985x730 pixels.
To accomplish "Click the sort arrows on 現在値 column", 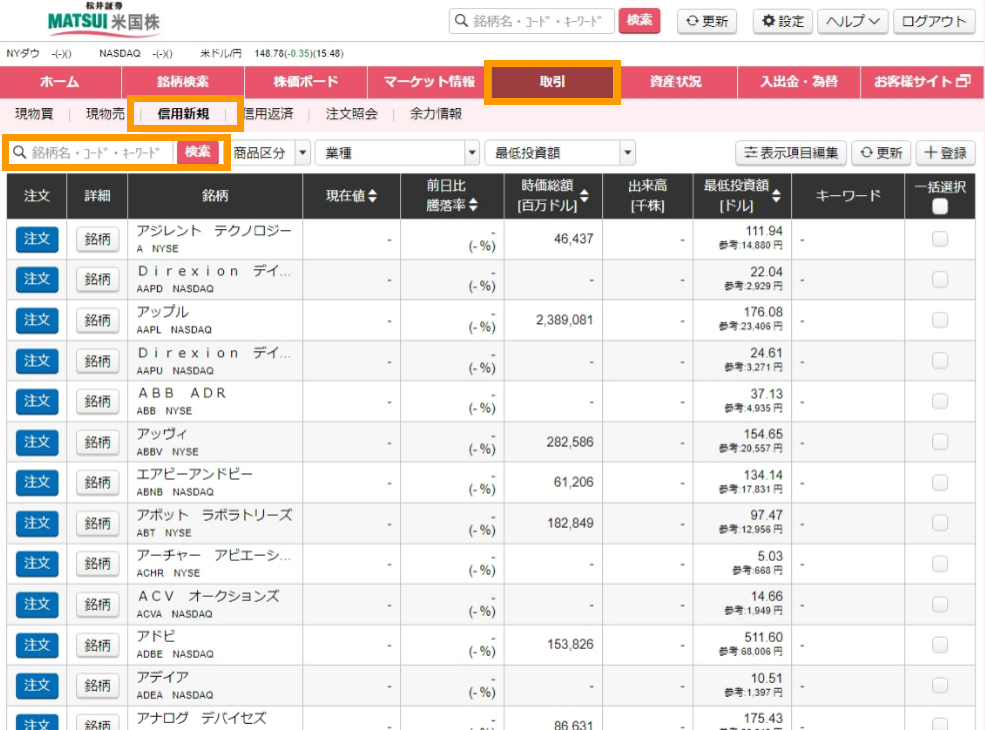I will pyautogui.click(x=373, y=196).
